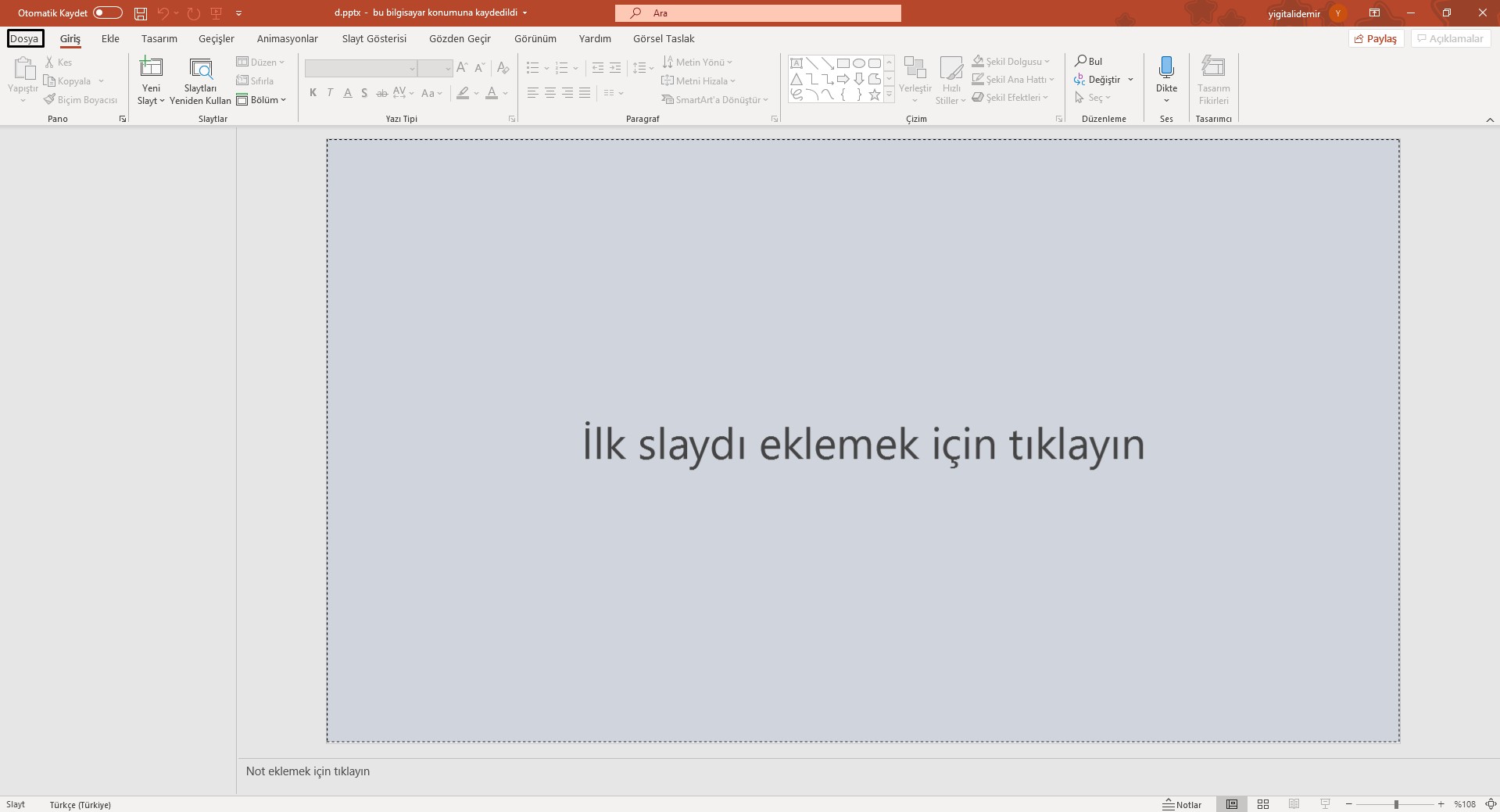Open Slaytları Yeniden Kullan

click(x=200, y=80)
